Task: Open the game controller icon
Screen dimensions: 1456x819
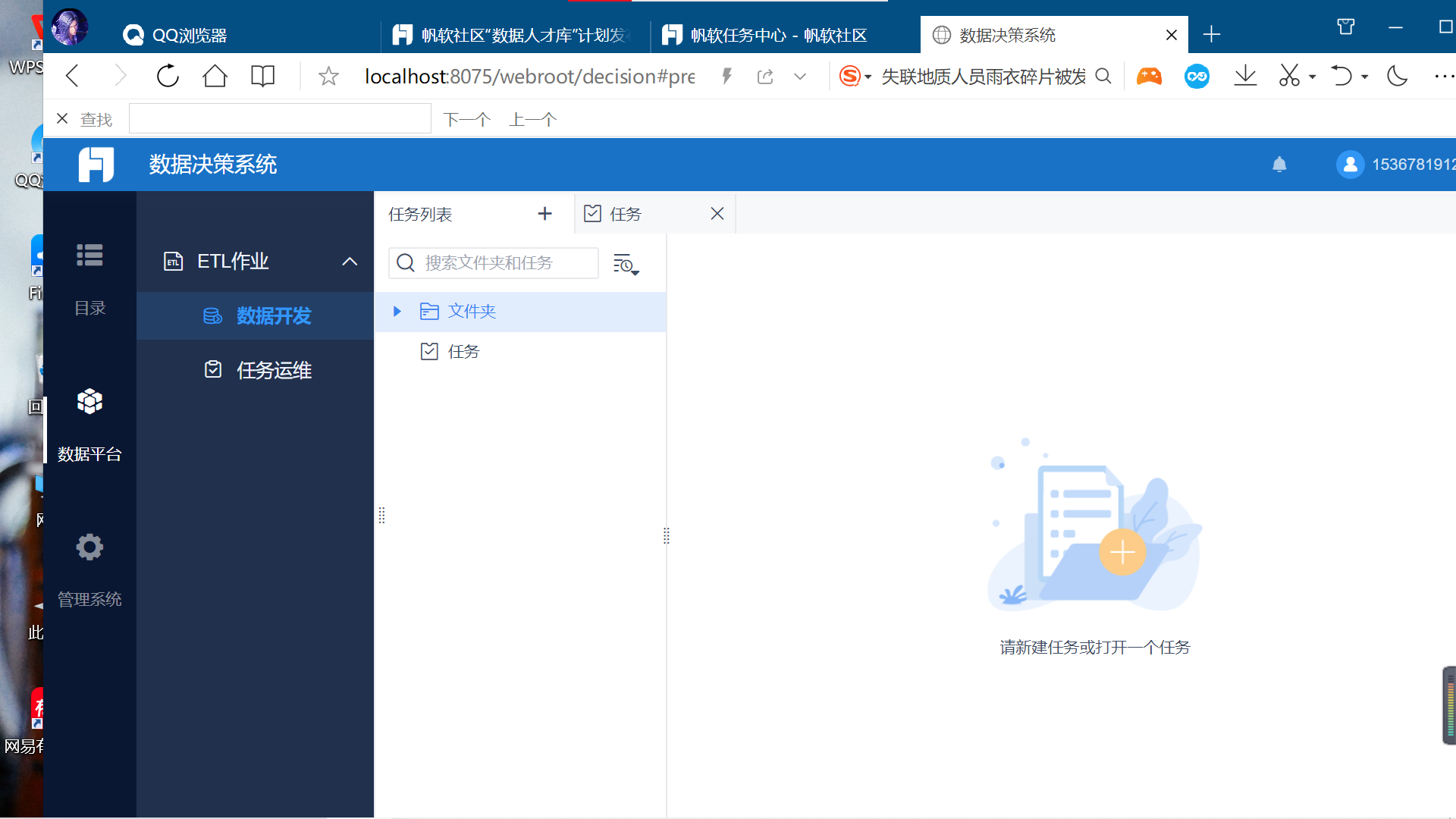Action: [1149, 76]
